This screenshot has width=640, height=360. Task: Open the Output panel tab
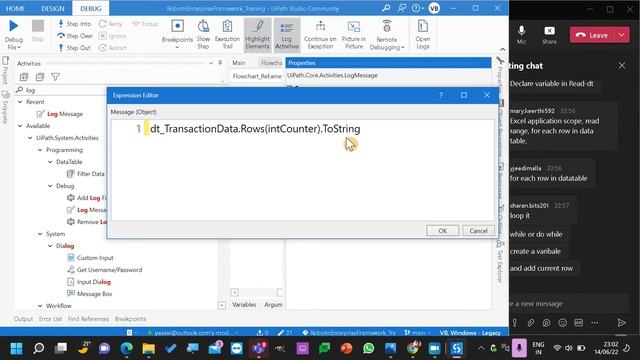(23, 319)
